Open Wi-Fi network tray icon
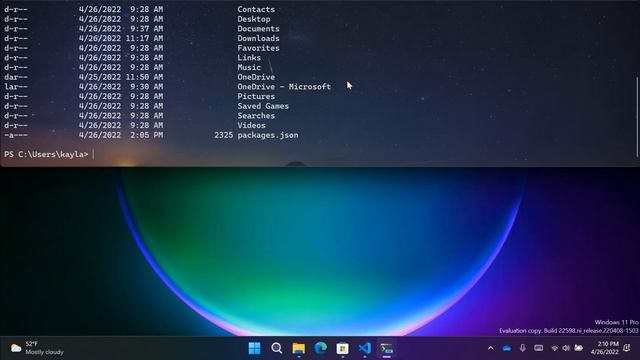640x360 pixels. click(554, 348)
